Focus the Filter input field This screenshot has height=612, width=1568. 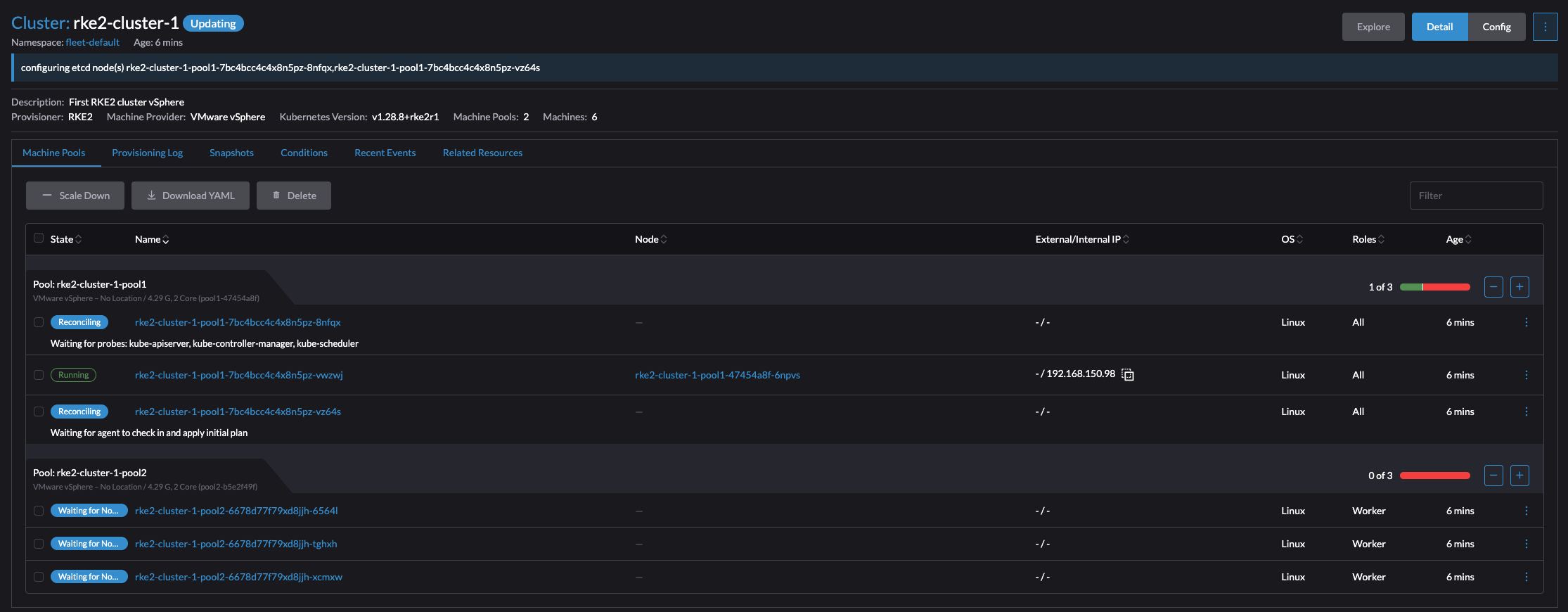click(1476, 196)
